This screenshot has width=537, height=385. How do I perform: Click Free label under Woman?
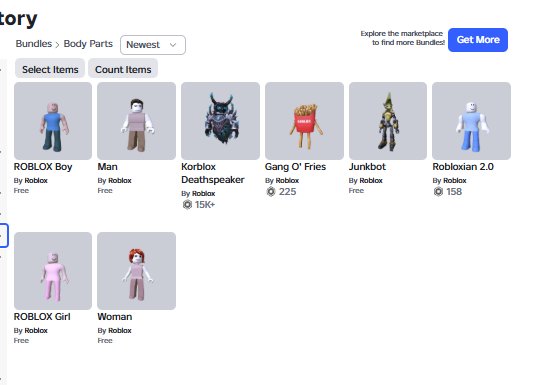point(105,341)
